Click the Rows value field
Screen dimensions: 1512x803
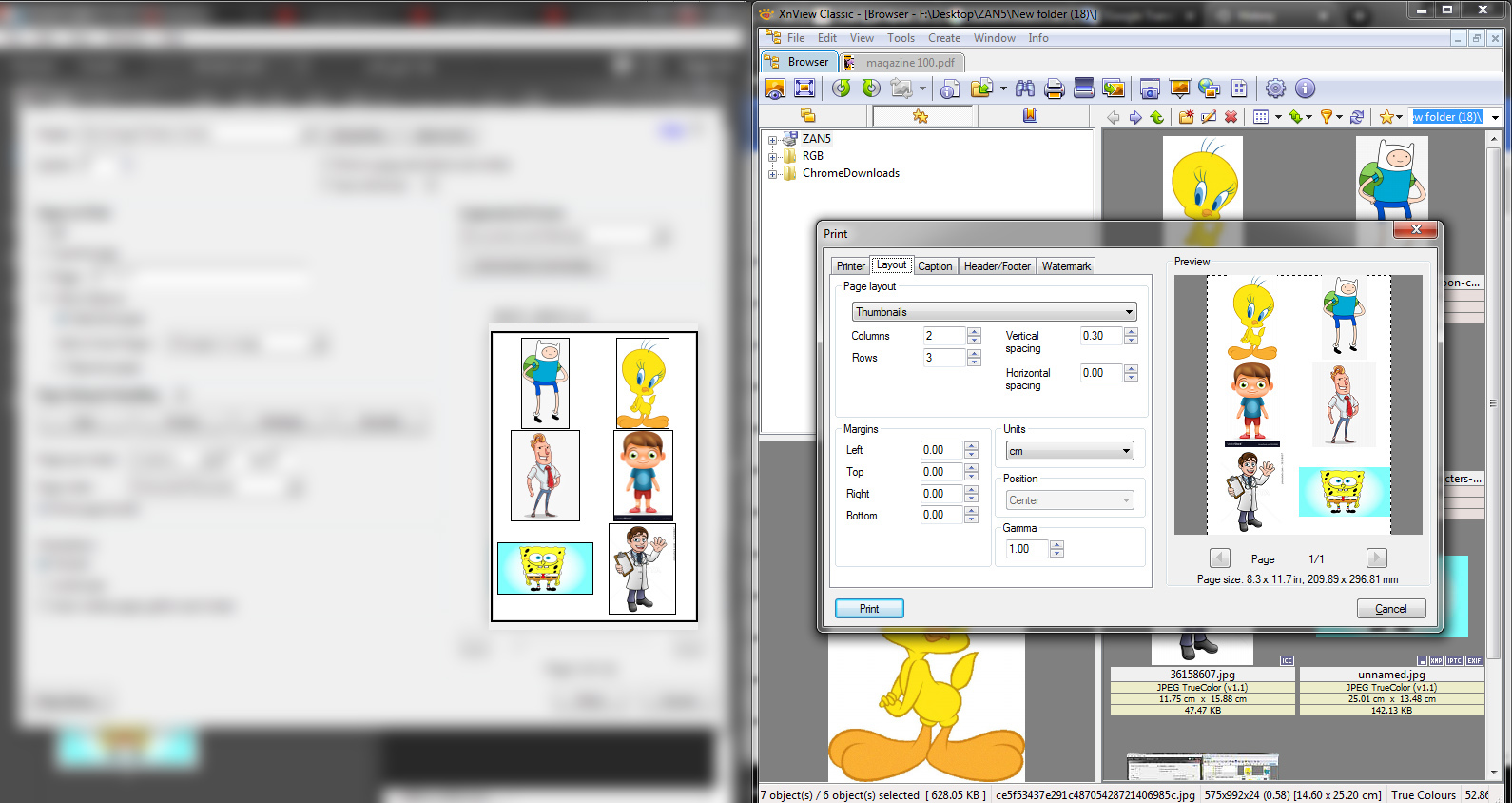944,358
